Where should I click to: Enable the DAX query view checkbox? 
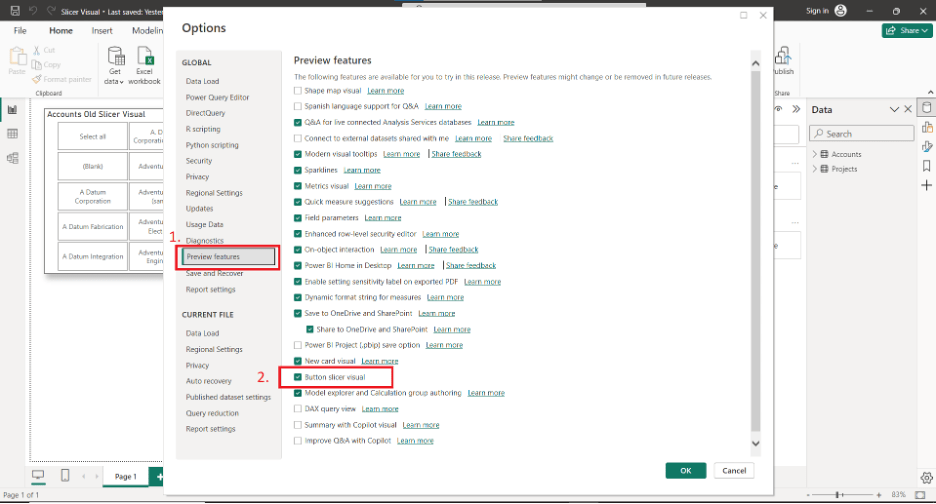pos(298,408)
